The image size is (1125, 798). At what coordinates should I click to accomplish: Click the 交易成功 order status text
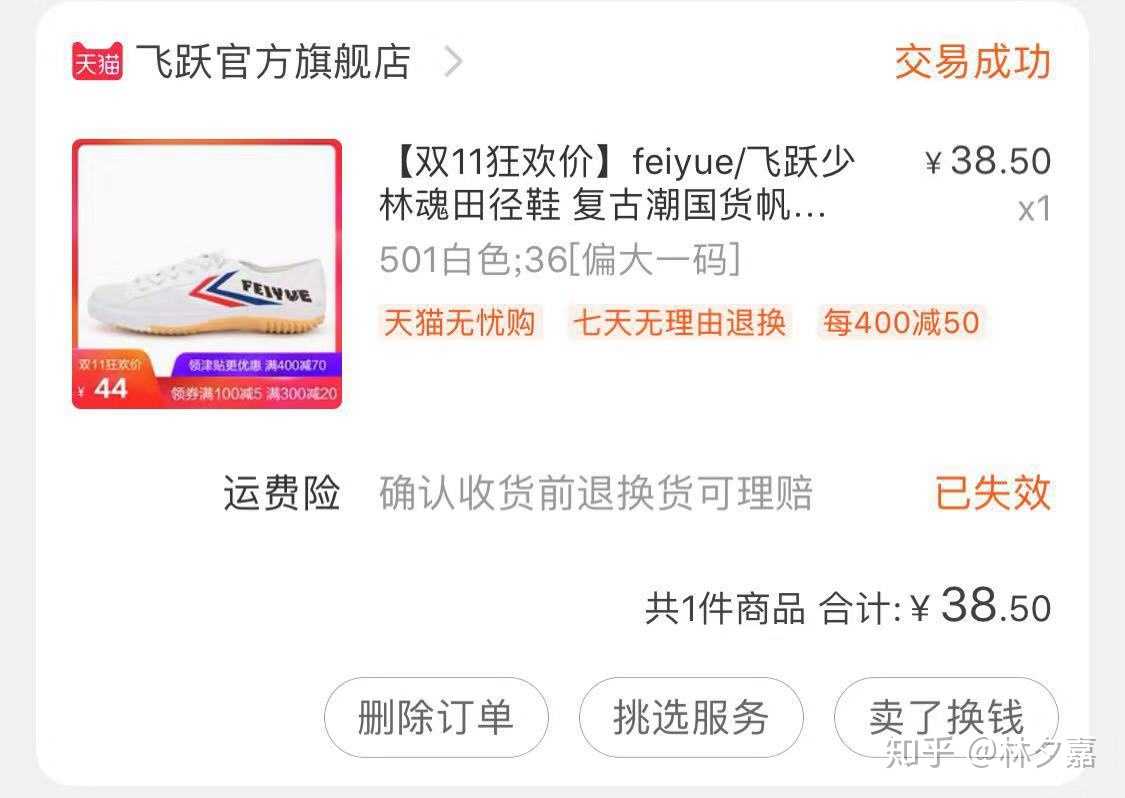click(x=972, y=62)
